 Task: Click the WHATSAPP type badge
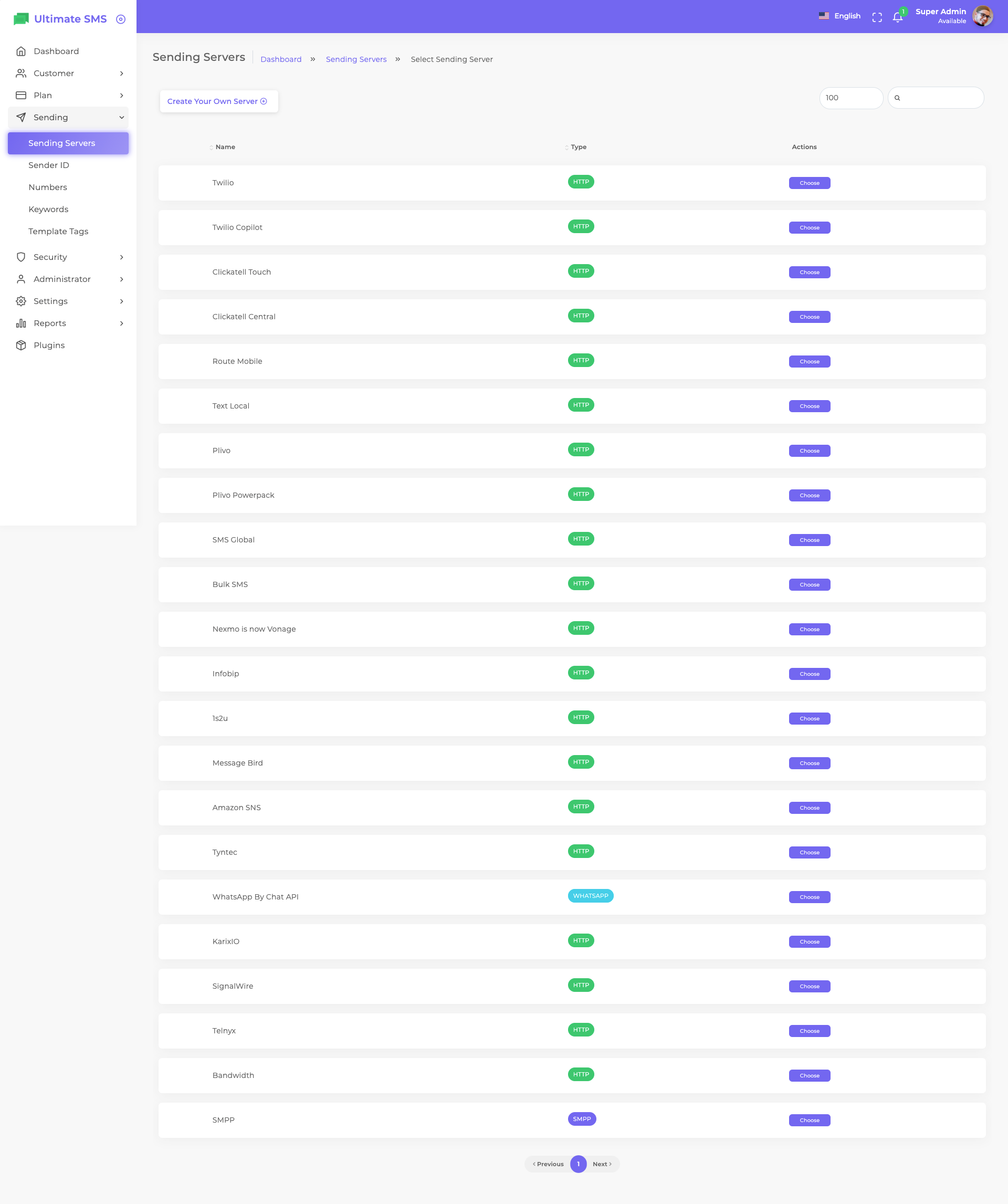(591, 896)
